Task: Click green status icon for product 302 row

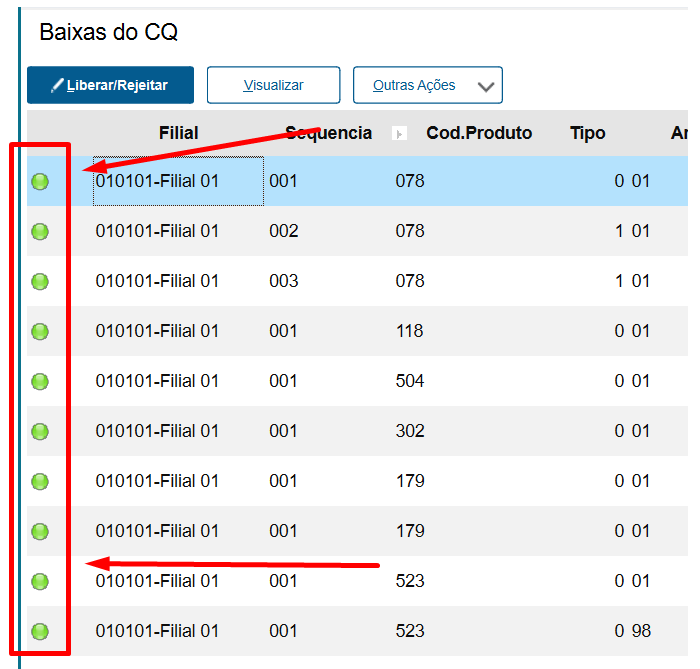Action: [x=40, y=432]
